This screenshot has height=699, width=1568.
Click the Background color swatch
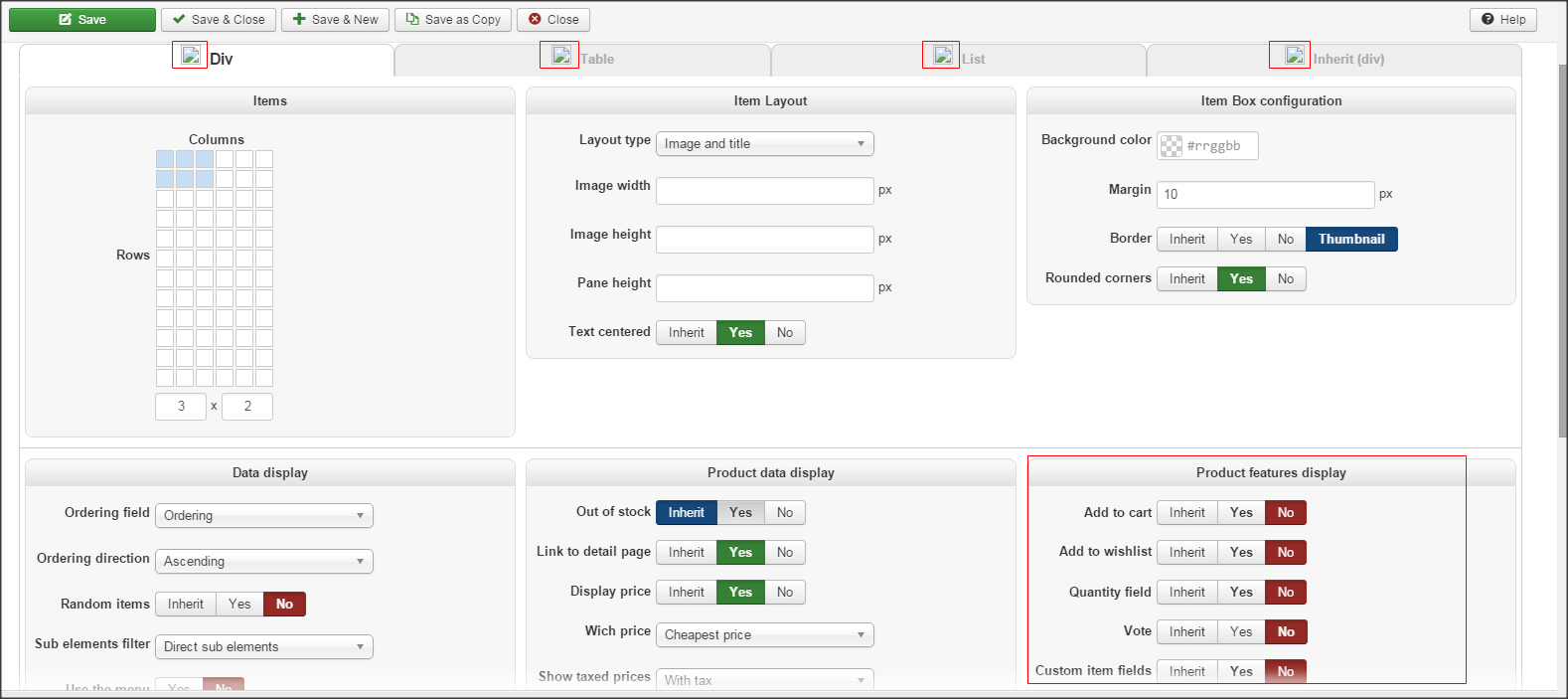(x=1172, y=146)
